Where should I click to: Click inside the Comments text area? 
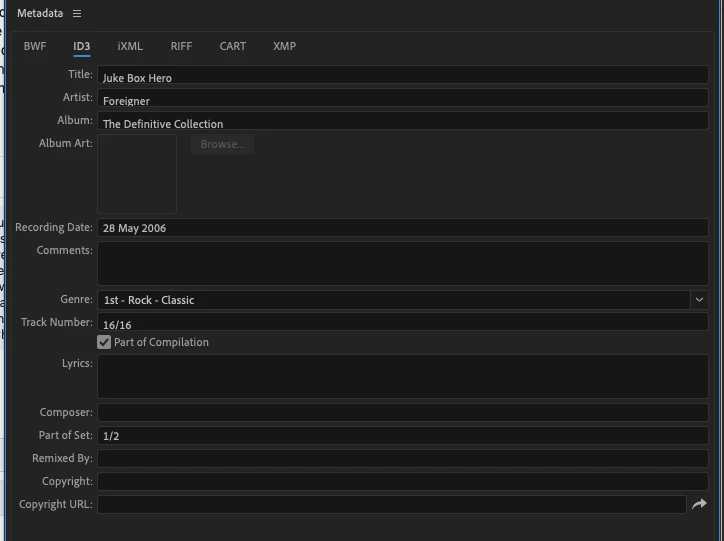coord(403,263)
